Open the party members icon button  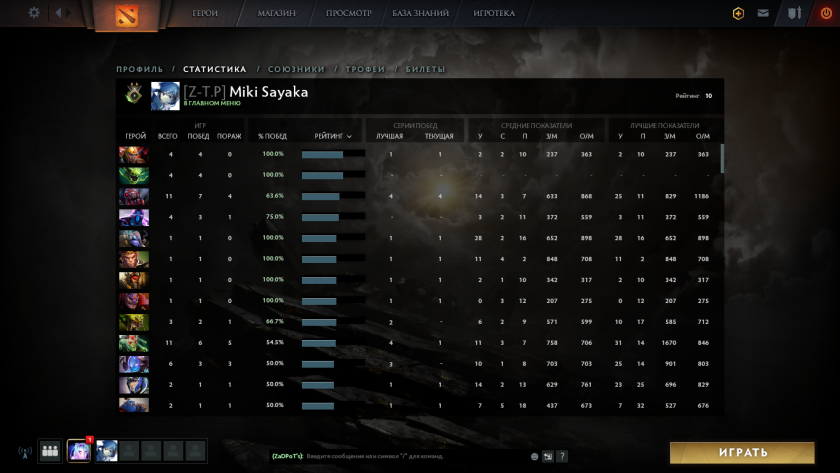(50, 451)
